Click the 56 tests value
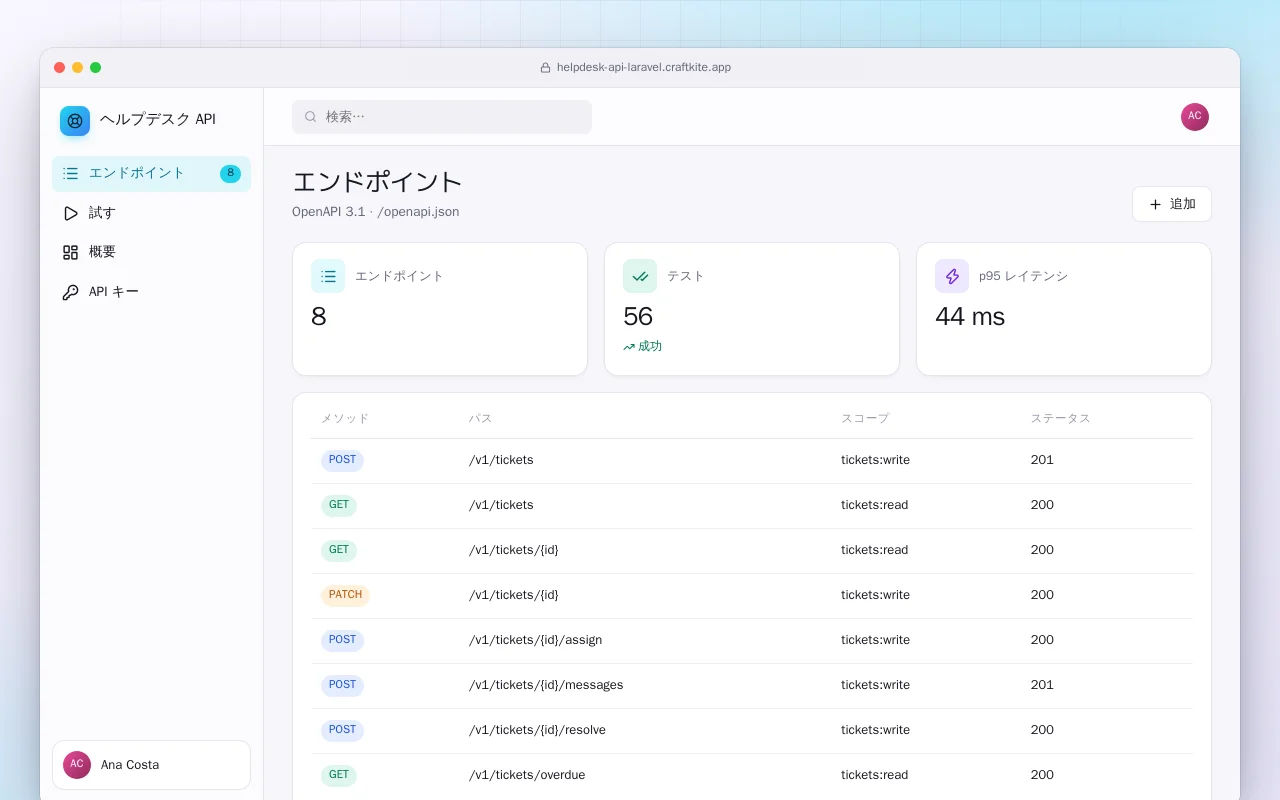 click(x=638, y=317)
